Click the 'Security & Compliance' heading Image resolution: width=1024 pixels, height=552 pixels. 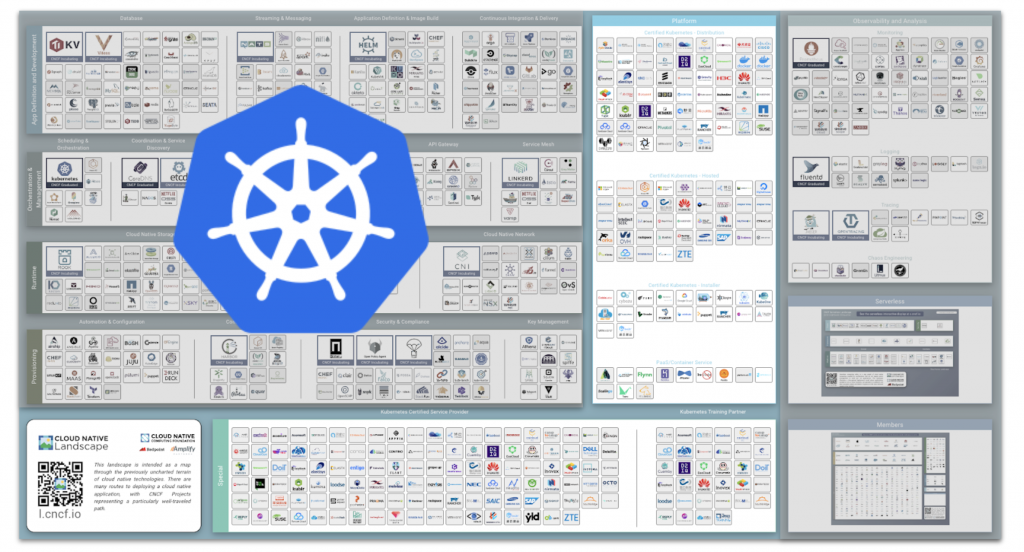tap(402, 322)
